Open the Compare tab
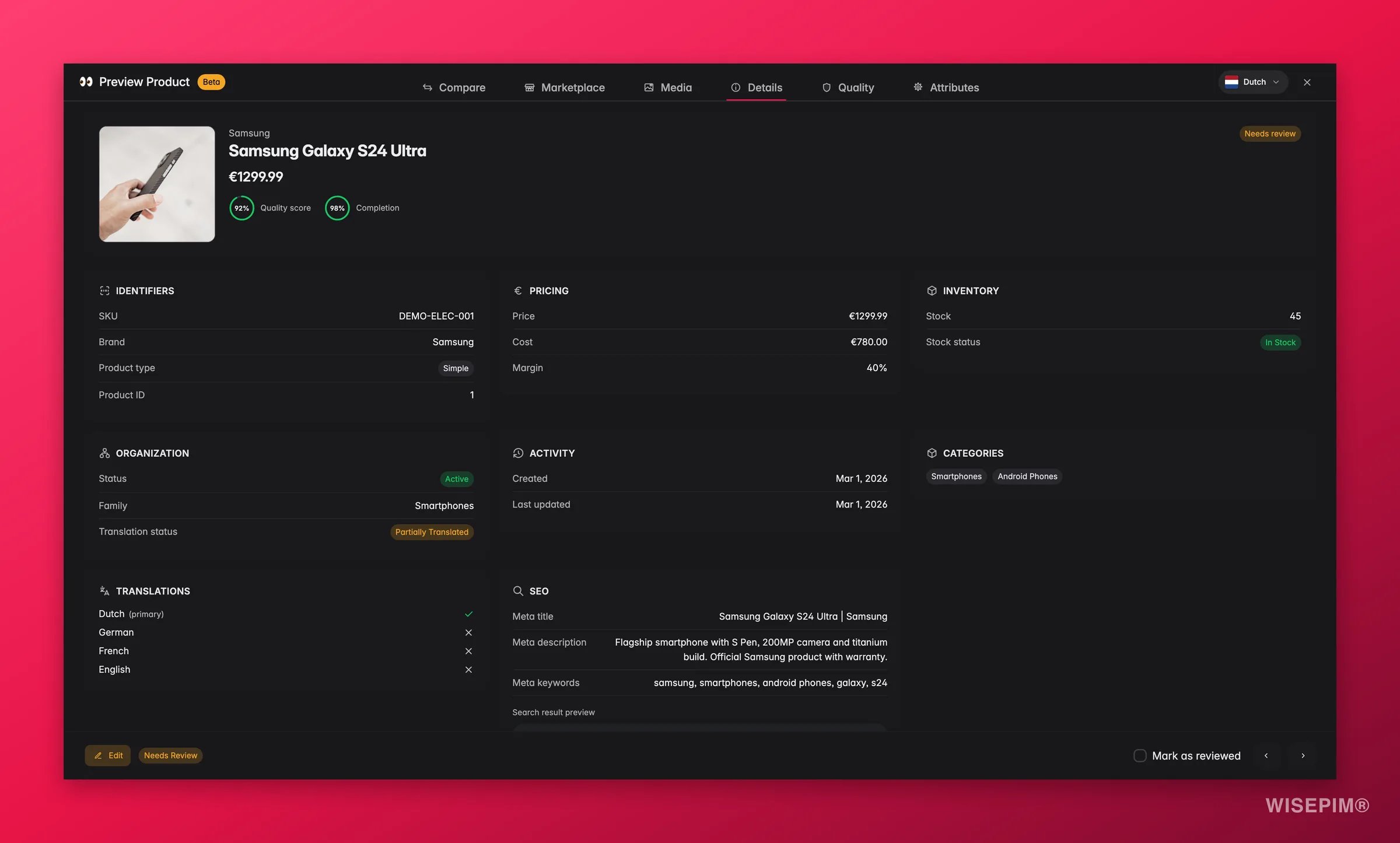Viewport: 1400px width, 843px height. tap(454, 88)
